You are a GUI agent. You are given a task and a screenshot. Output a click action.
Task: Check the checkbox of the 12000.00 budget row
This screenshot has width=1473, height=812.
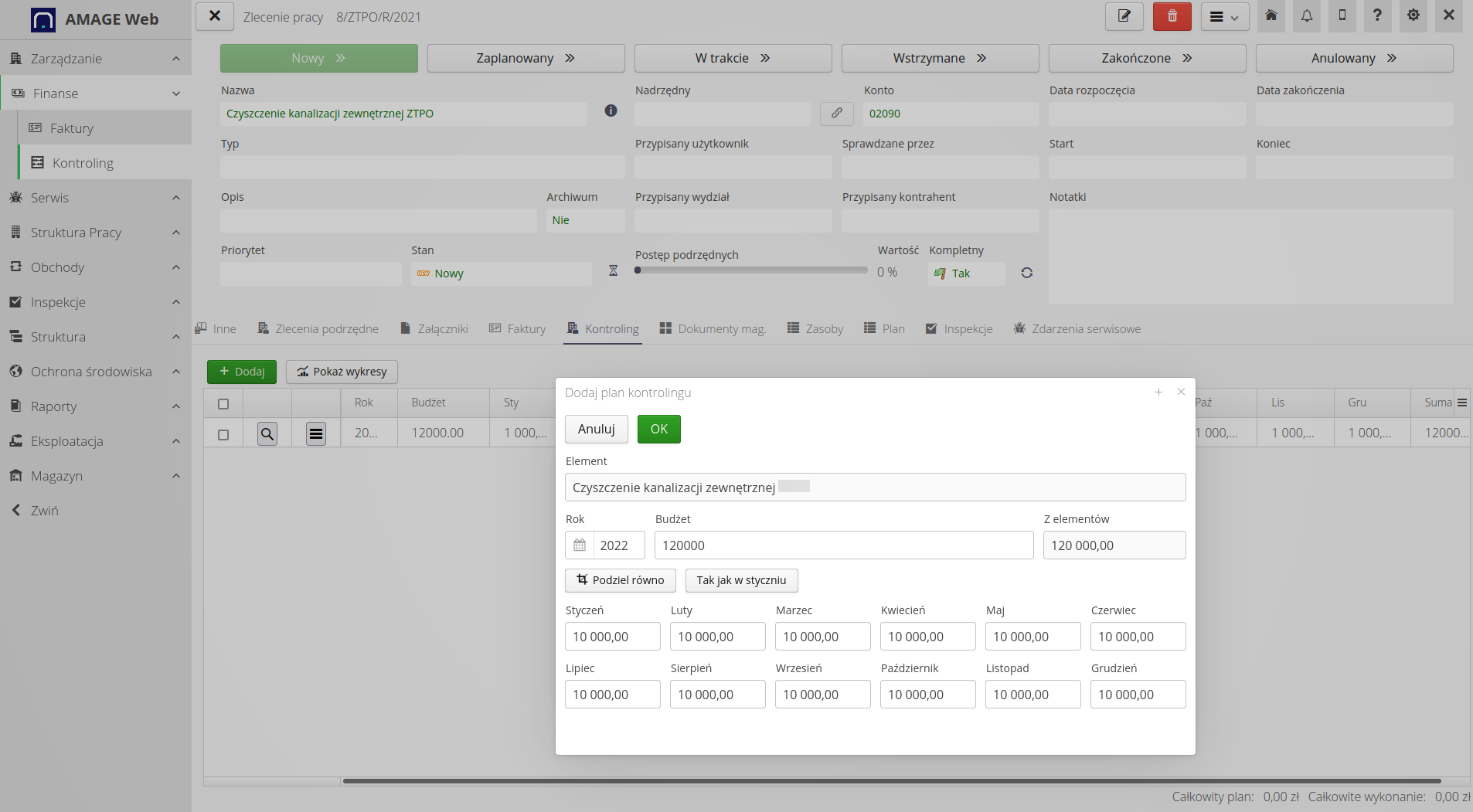[x=223, y=433]
